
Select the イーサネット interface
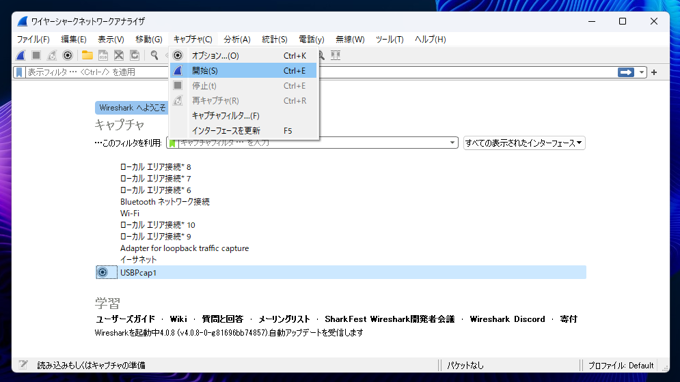[138, 259]
